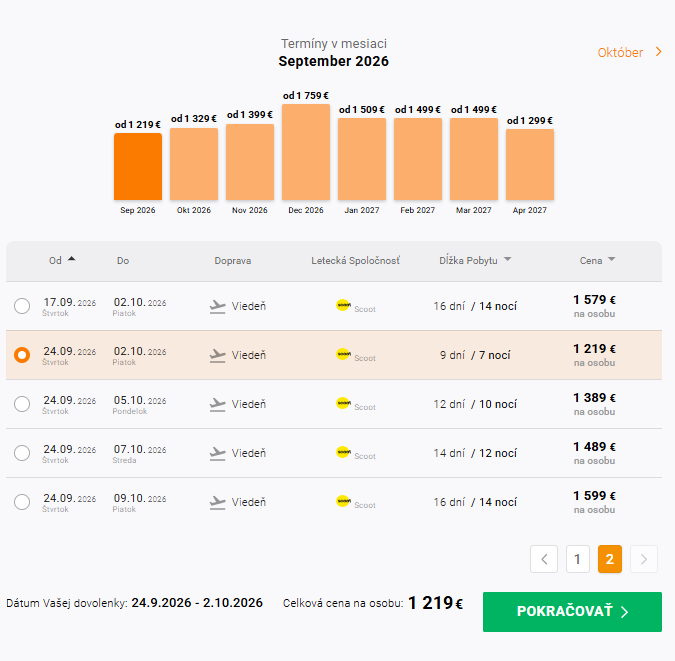Open the Dĺžka Pobytu sort dropdown
675x661 pixels.
(x=508, y=259)
